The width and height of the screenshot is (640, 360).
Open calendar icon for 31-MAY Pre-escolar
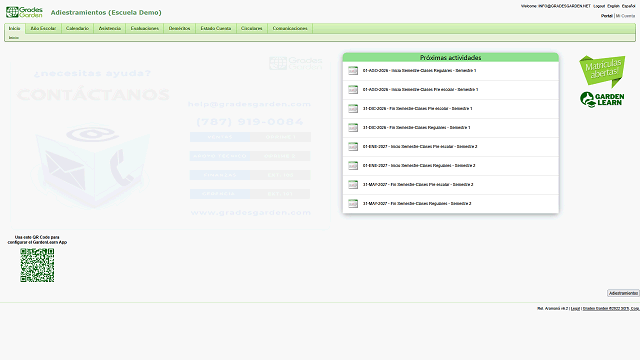click(x=353, y=184)
